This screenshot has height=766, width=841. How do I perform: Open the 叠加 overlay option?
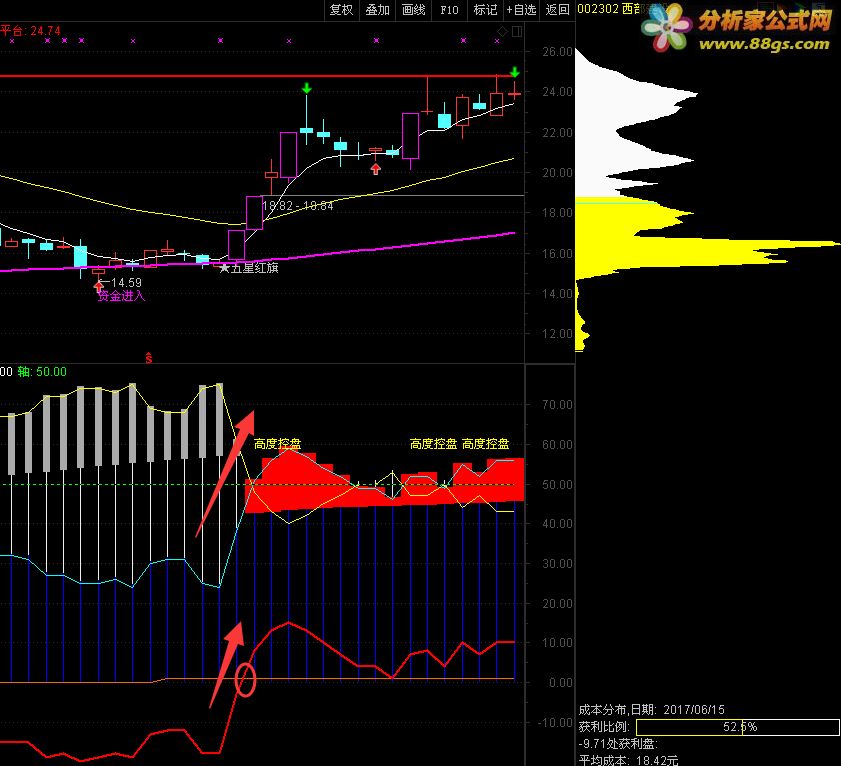[378, 10]
